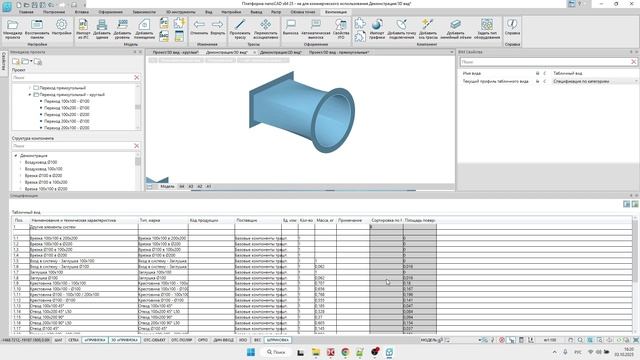Open Windows Start button on taskbar

point(251,352)
